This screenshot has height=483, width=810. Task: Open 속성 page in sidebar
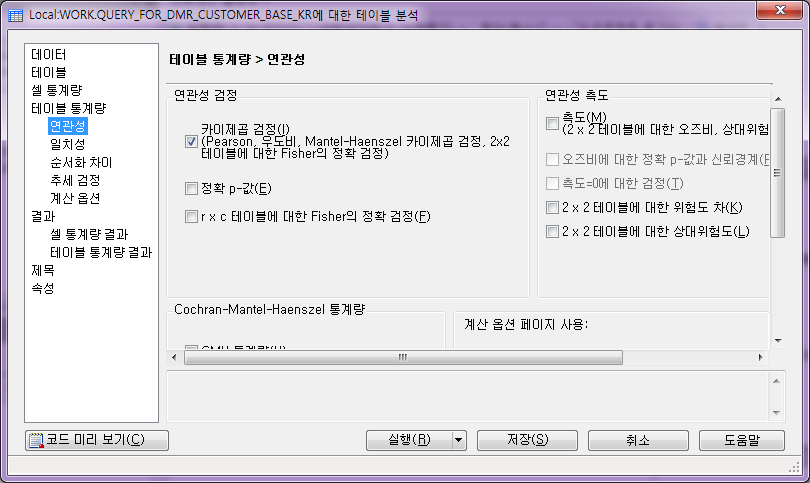[x=43, y=288]
